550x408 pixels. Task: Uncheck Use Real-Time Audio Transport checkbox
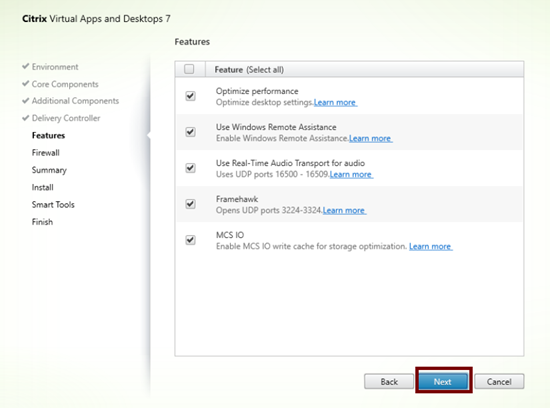(x=190, y=168)
